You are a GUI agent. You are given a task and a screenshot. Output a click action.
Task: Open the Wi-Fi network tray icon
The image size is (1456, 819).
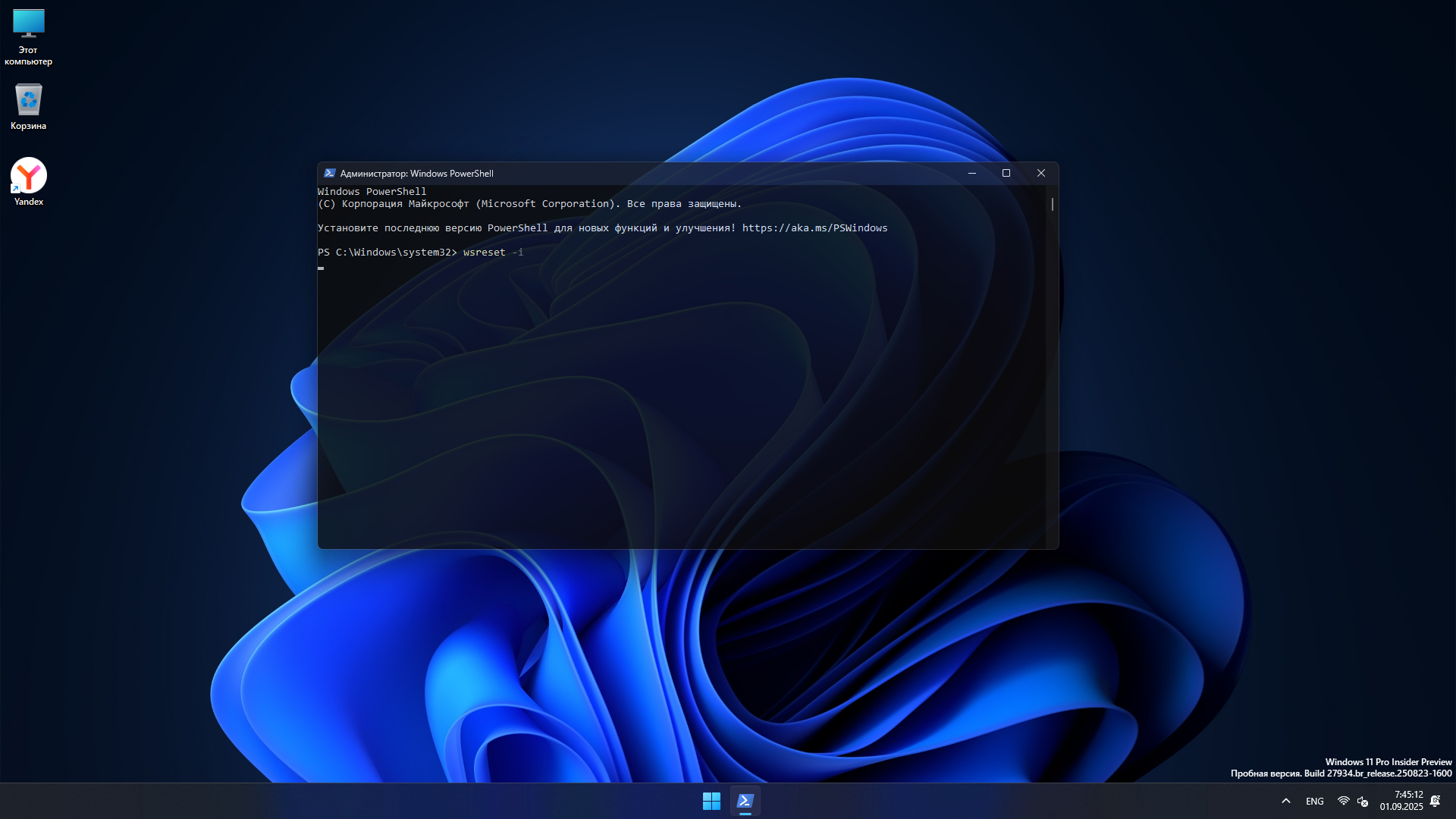click(x=1343, y=801)
